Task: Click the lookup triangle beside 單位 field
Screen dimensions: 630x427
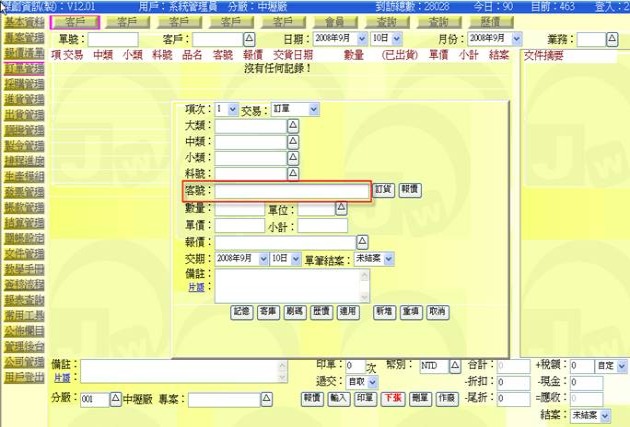Action: pyautogui.click(x=341, y=209)
